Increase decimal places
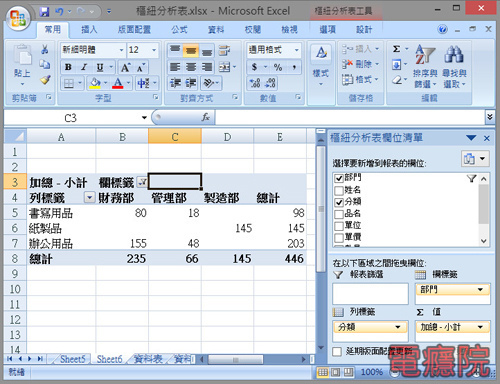 tap(255, 83)
